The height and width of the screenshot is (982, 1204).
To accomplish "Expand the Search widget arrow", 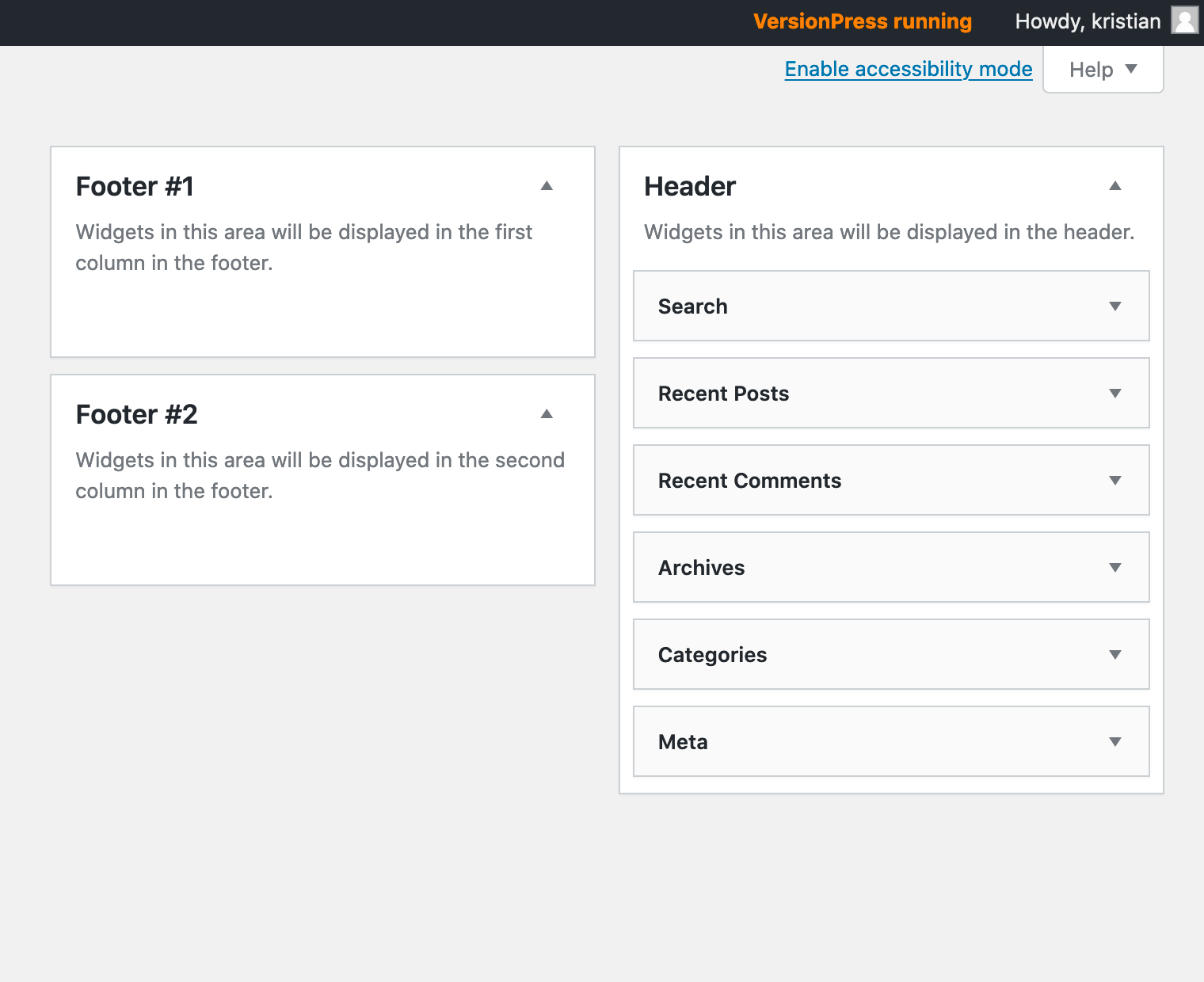I will 1114,306.
